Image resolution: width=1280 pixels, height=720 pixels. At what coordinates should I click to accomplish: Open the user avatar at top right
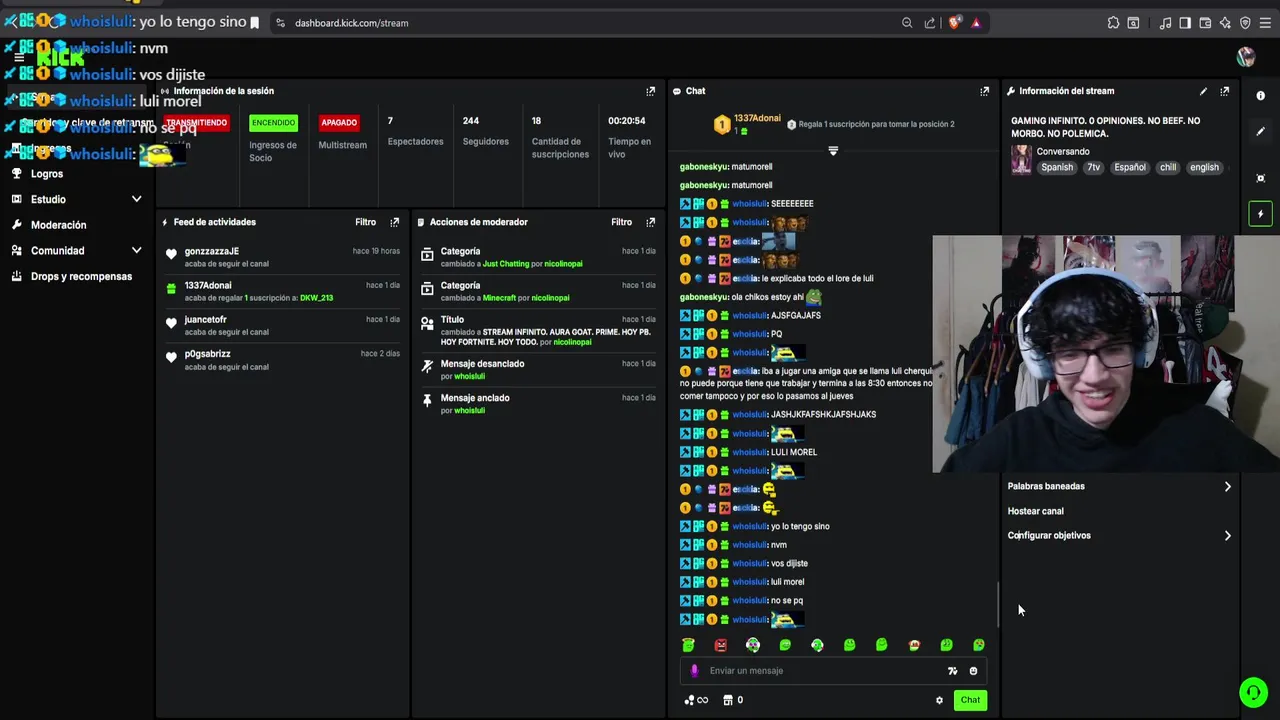coord(1246,57)
